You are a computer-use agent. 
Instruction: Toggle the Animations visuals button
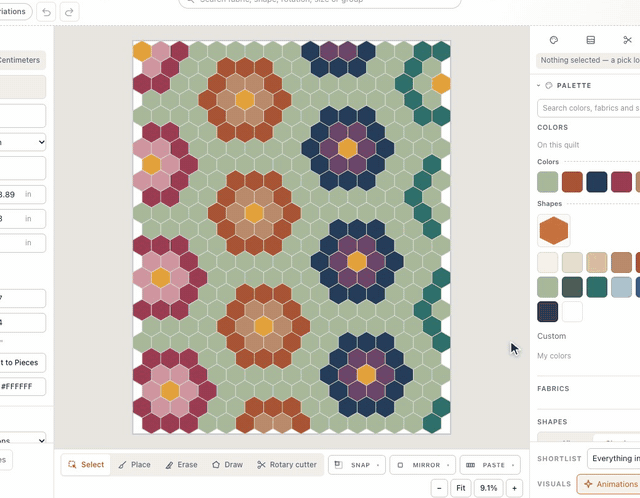609,484
